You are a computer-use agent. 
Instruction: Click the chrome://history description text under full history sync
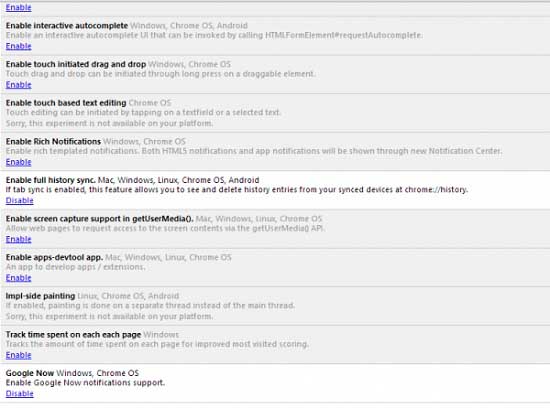point(237,190)
